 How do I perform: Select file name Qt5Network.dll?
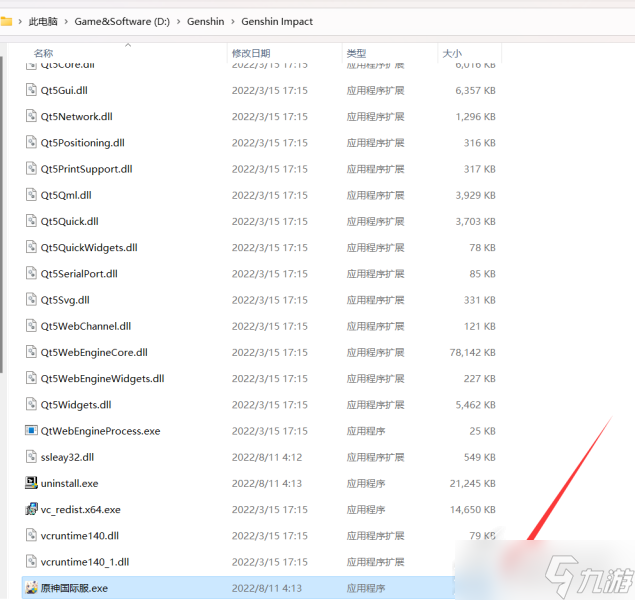pos(77,116)
